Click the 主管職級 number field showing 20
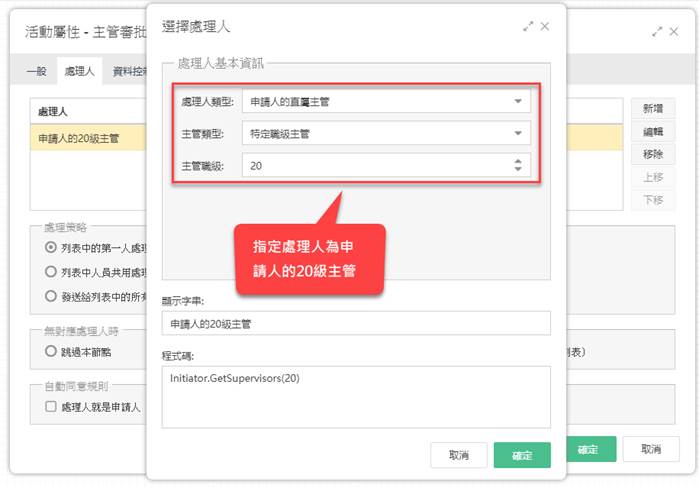The height and width of the screenshot is (488, 699). point(386,165)
